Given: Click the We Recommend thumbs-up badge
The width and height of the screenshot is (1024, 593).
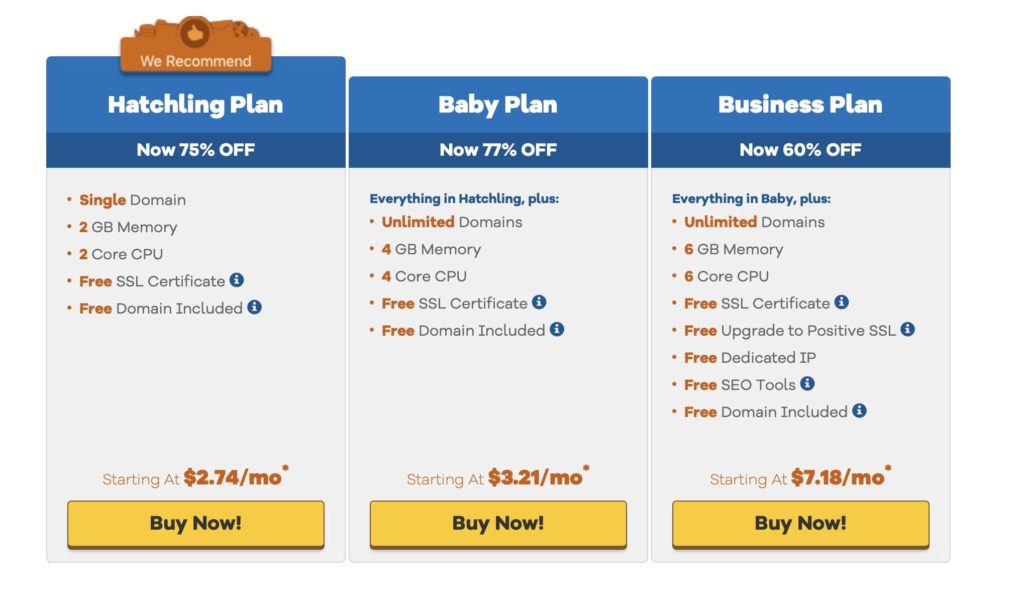Looking at the screenshot, I should pyautogui.click(x=196, y=44).
